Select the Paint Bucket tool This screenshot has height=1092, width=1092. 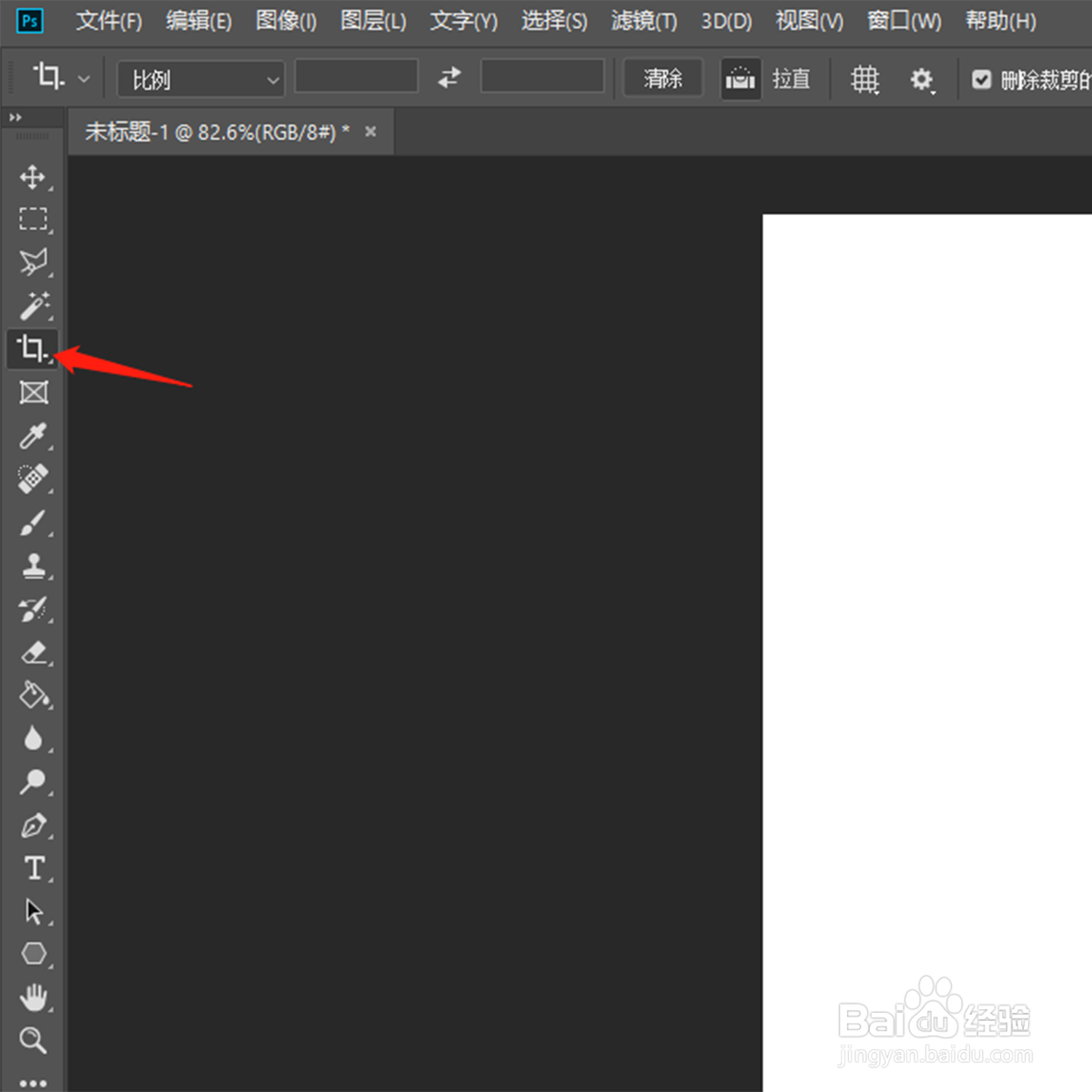pyautogui.click(x=34, y=695)
